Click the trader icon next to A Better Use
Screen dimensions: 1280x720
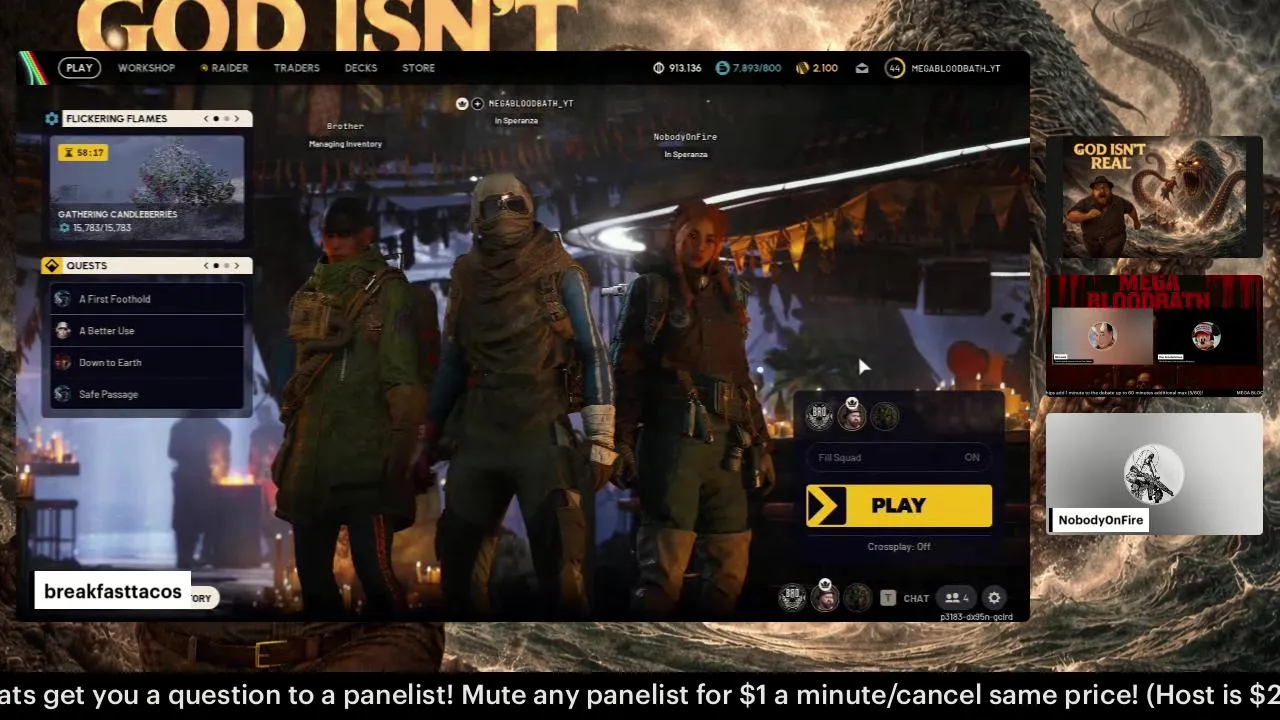tap(63, 331)
